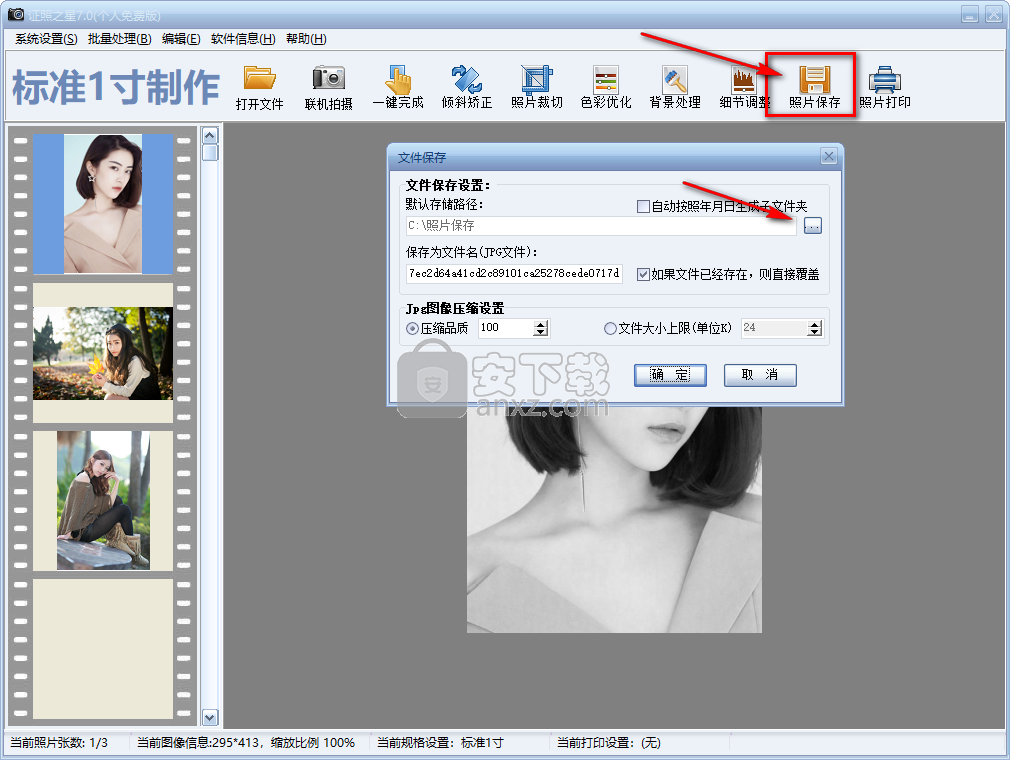Click 照片保存 save photo icon
This screenshot has height=760, width=1010.
pyautogui.click(x=814, y=88)
